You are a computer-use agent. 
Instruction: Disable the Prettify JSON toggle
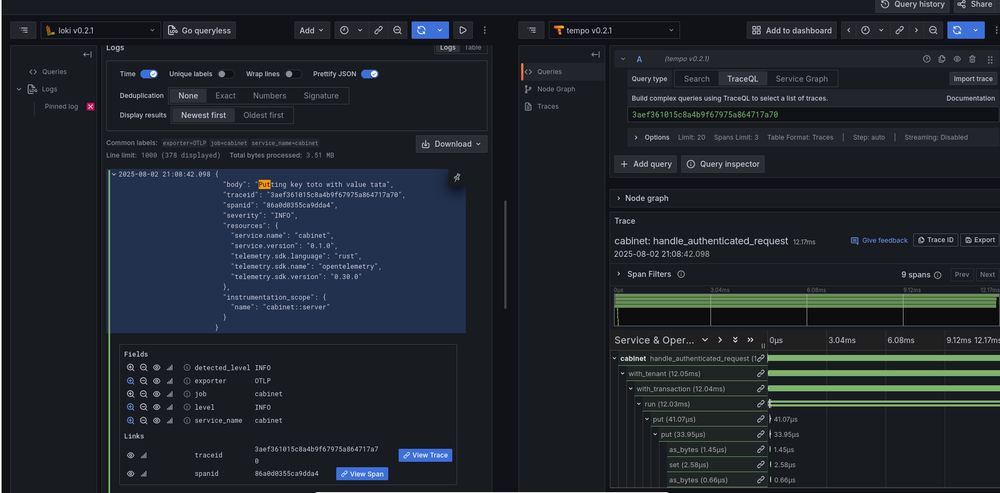(x=370, y=74)
